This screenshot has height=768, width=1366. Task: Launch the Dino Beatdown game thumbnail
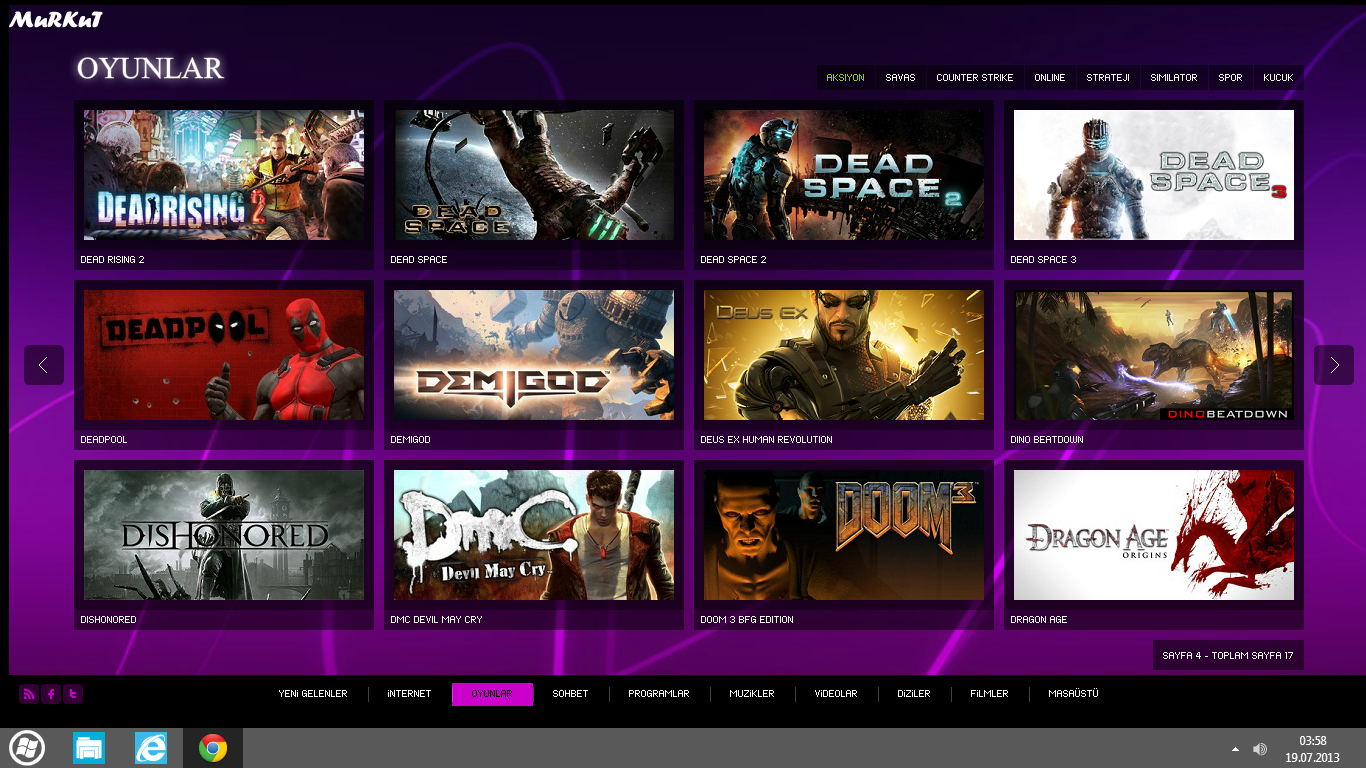[x=1154, y=355]
